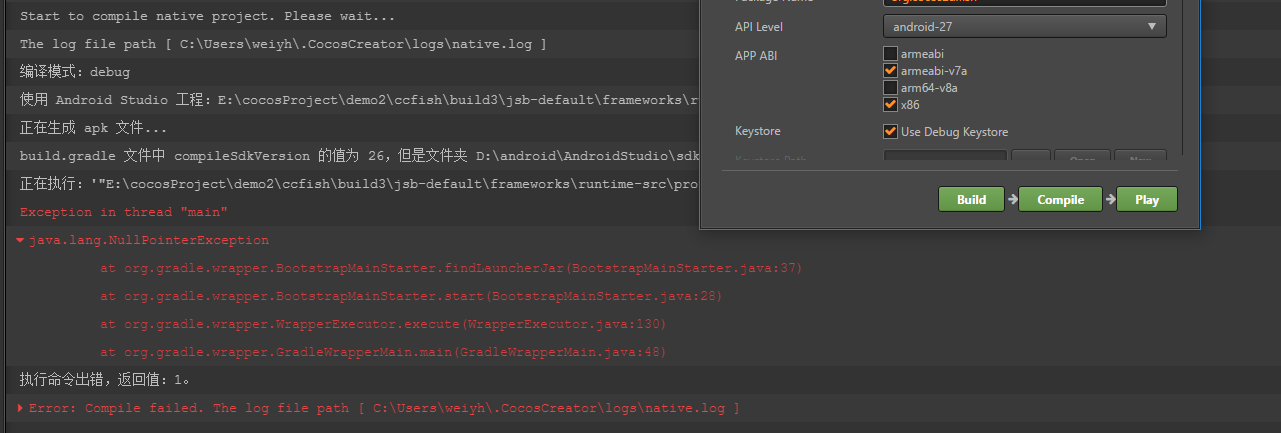Expand the Error: Compile failed log entry
This screenshot has height=433, width=1281.
(x=21, y=408)
